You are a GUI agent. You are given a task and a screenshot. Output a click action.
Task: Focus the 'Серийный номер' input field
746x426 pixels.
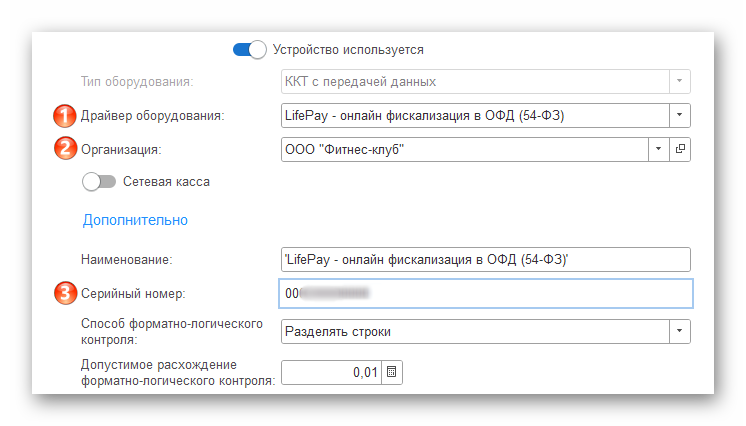[x=486, y=294]
